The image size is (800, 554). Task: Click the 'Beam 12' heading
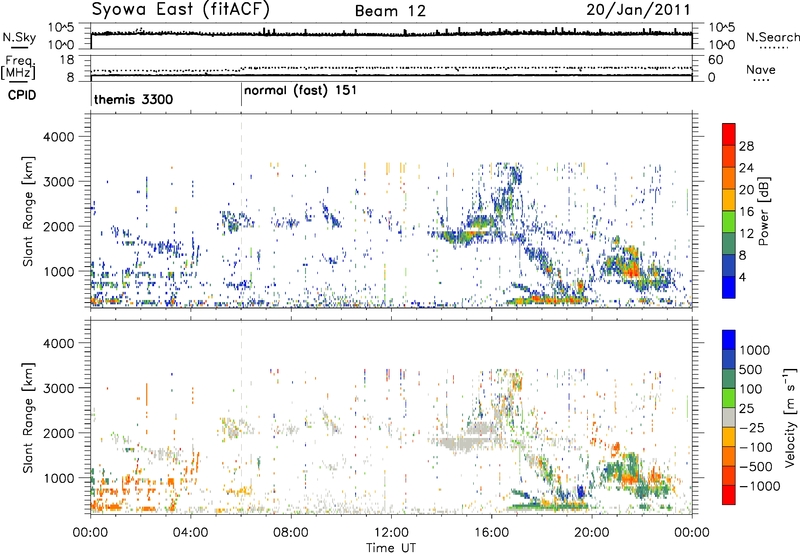click(x=390, y=11)
